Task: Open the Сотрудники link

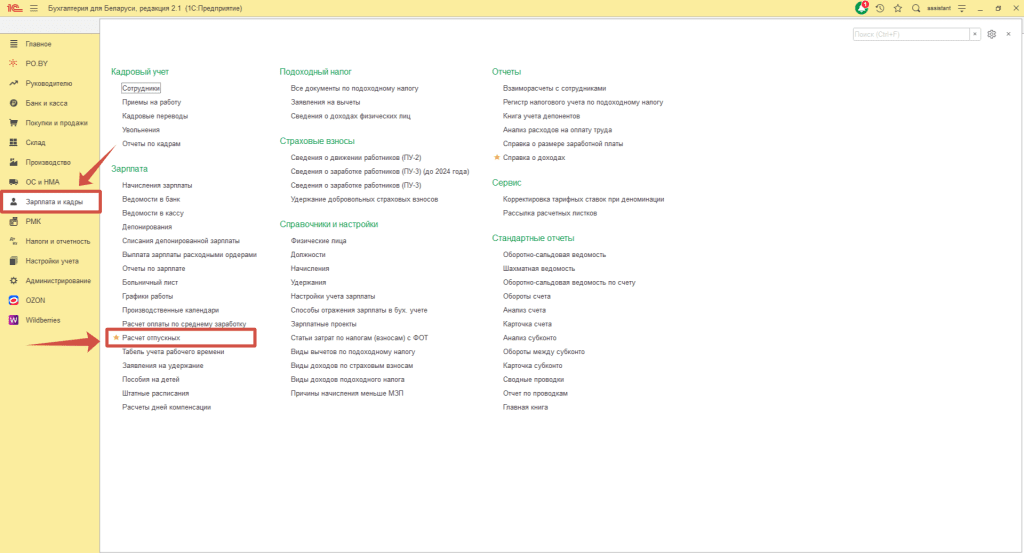Action: pos(141,88)
